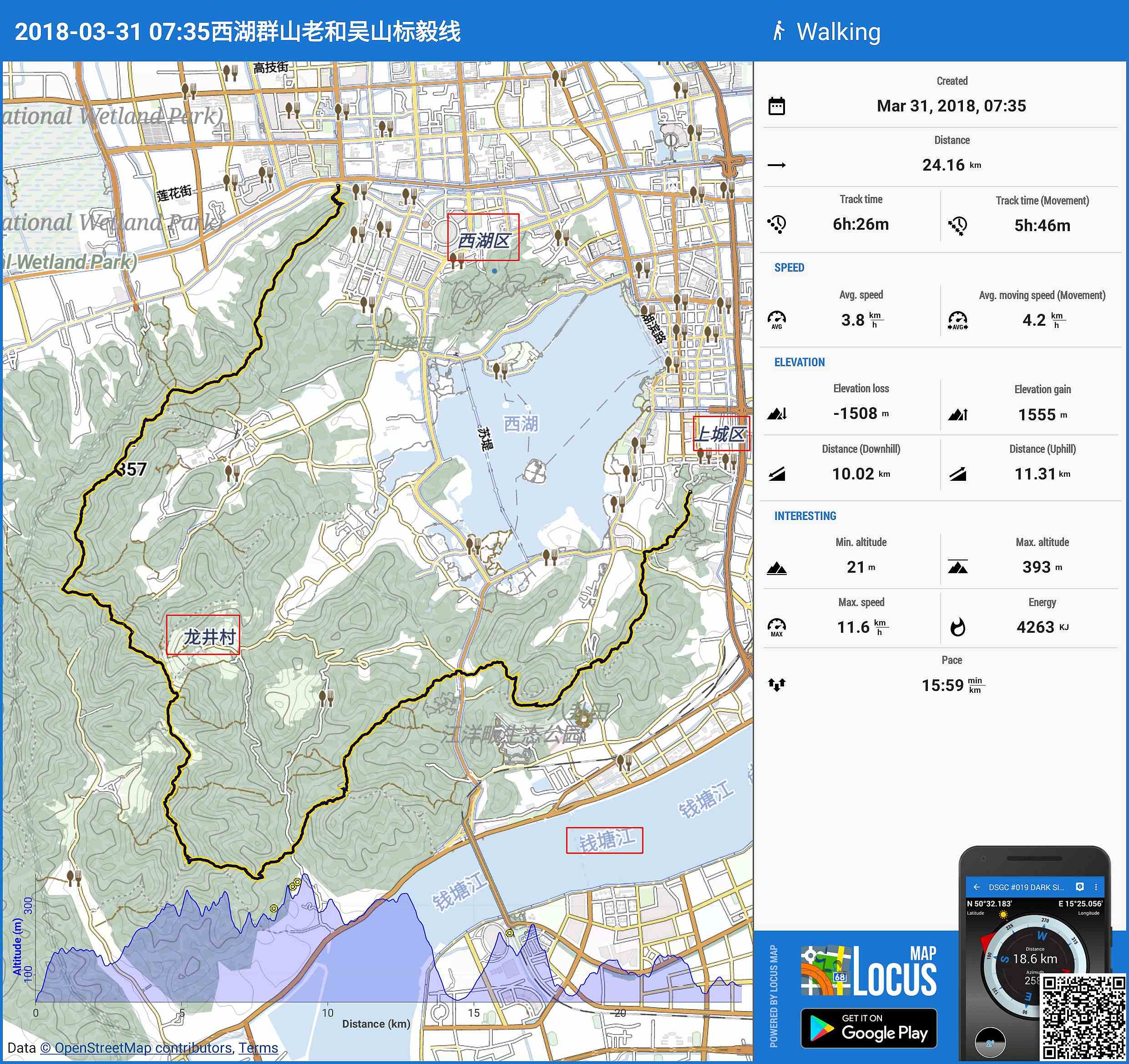The height and width of the screenshot is (1064, 1129).
Task: Click the arrow icon next to Distance
Action: [x=776, y=165]
